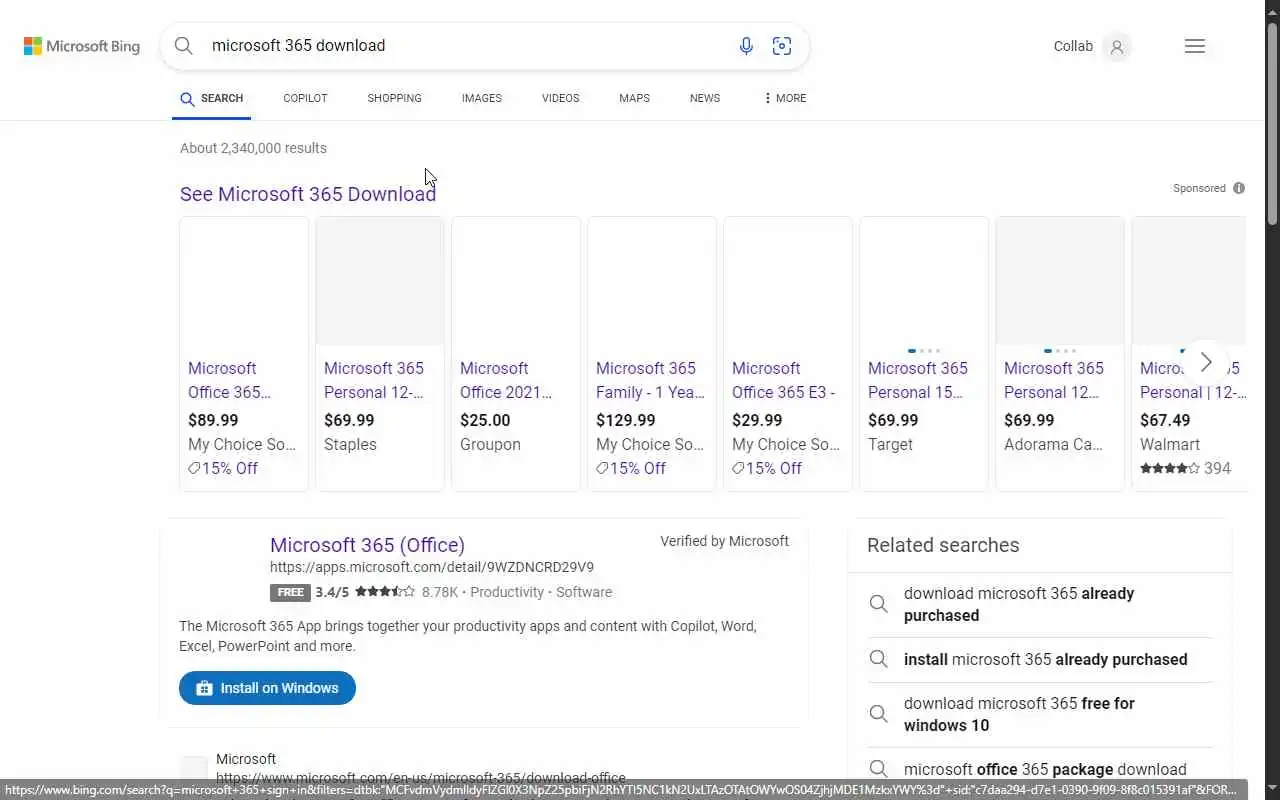Start voice search with microphone icon
The width and height of the screenshot is (1280, 800).
pos(746,46)
